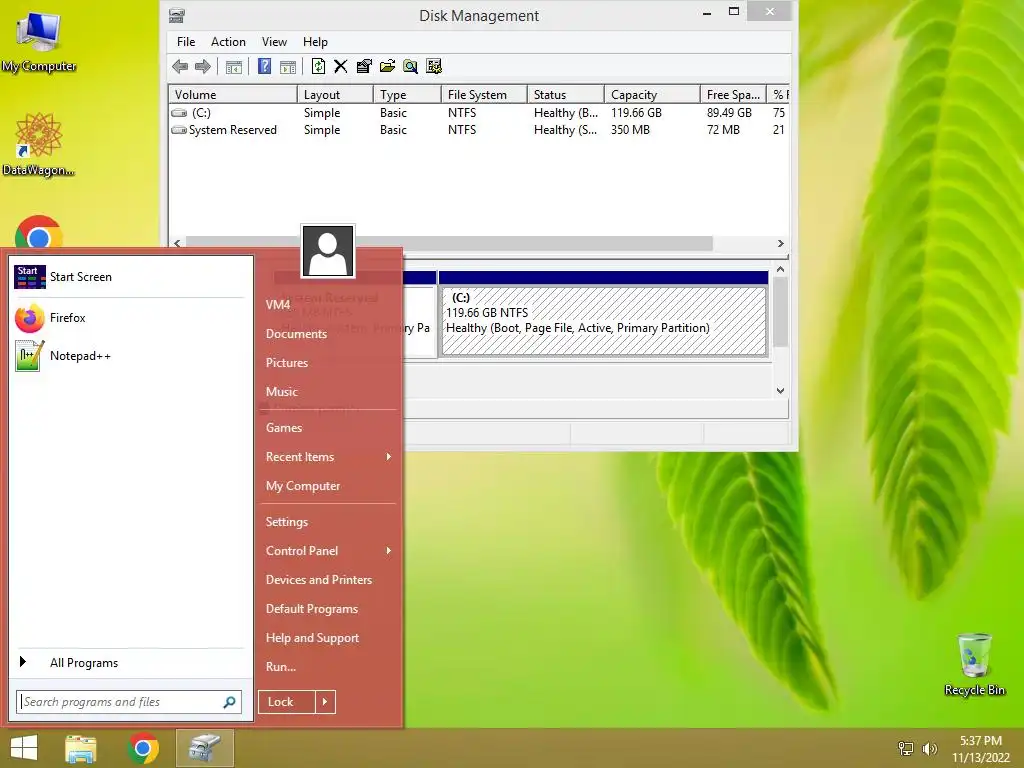Open the blue Help question-mark toolbar icon
Image resolution: width=1024 pixels, height=768 pixels.
click(264, 66)
